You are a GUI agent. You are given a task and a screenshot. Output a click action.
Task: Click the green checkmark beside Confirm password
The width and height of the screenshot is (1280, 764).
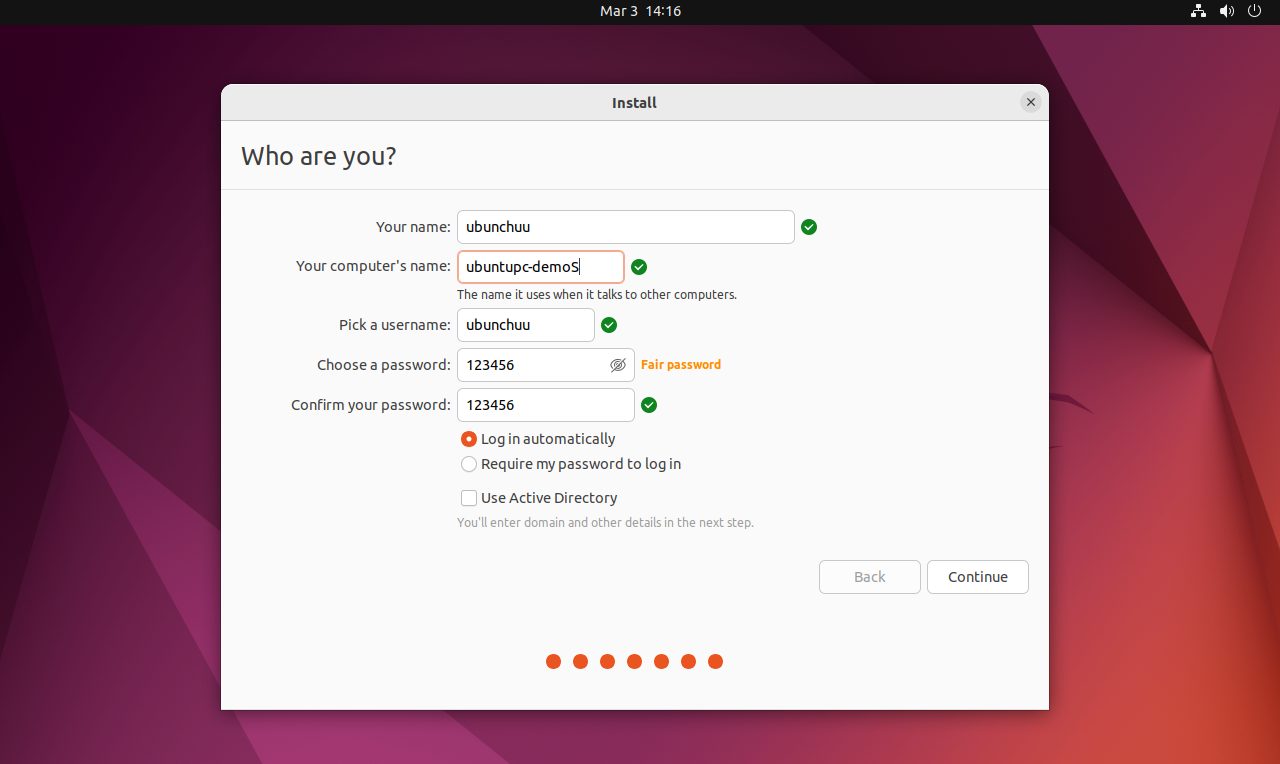(x=649, y=405)
